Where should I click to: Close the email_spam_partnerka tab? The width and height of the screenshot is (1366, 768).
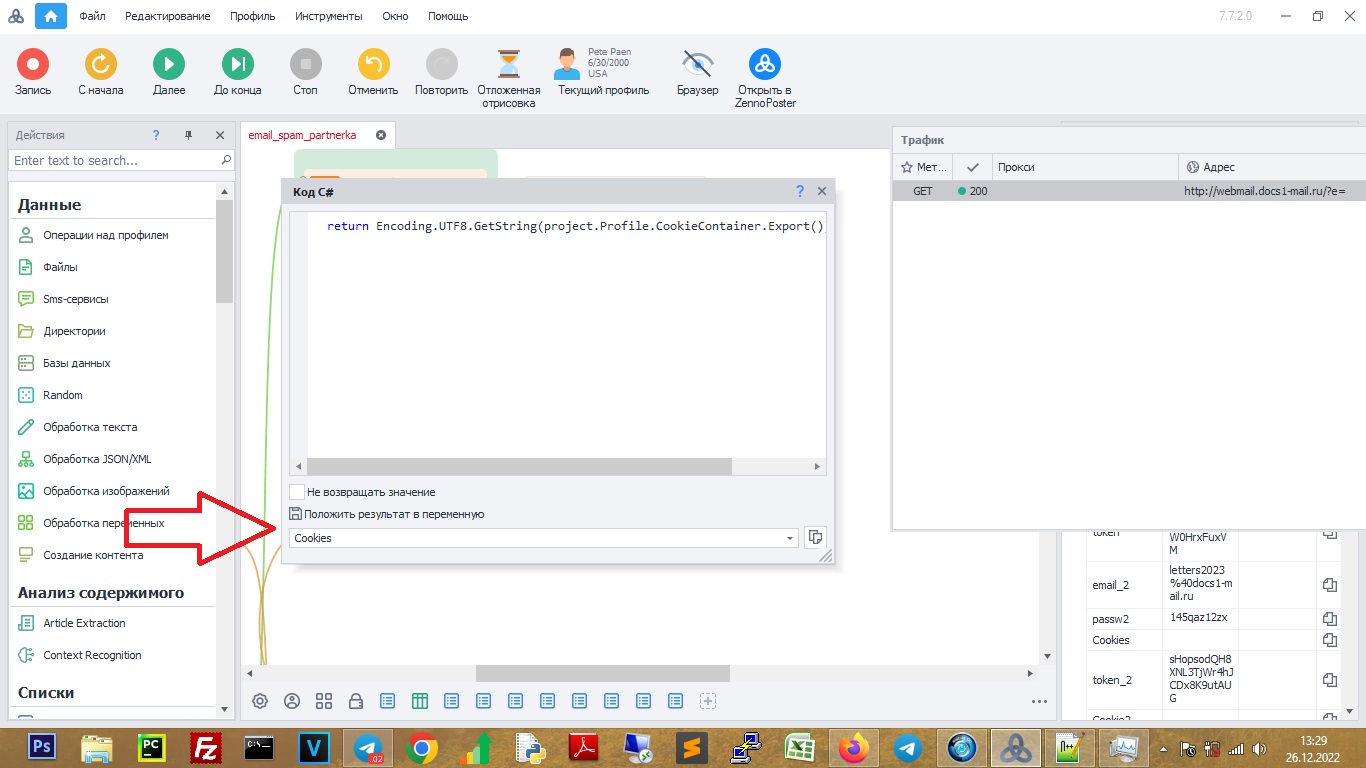[x=381, y=135]
